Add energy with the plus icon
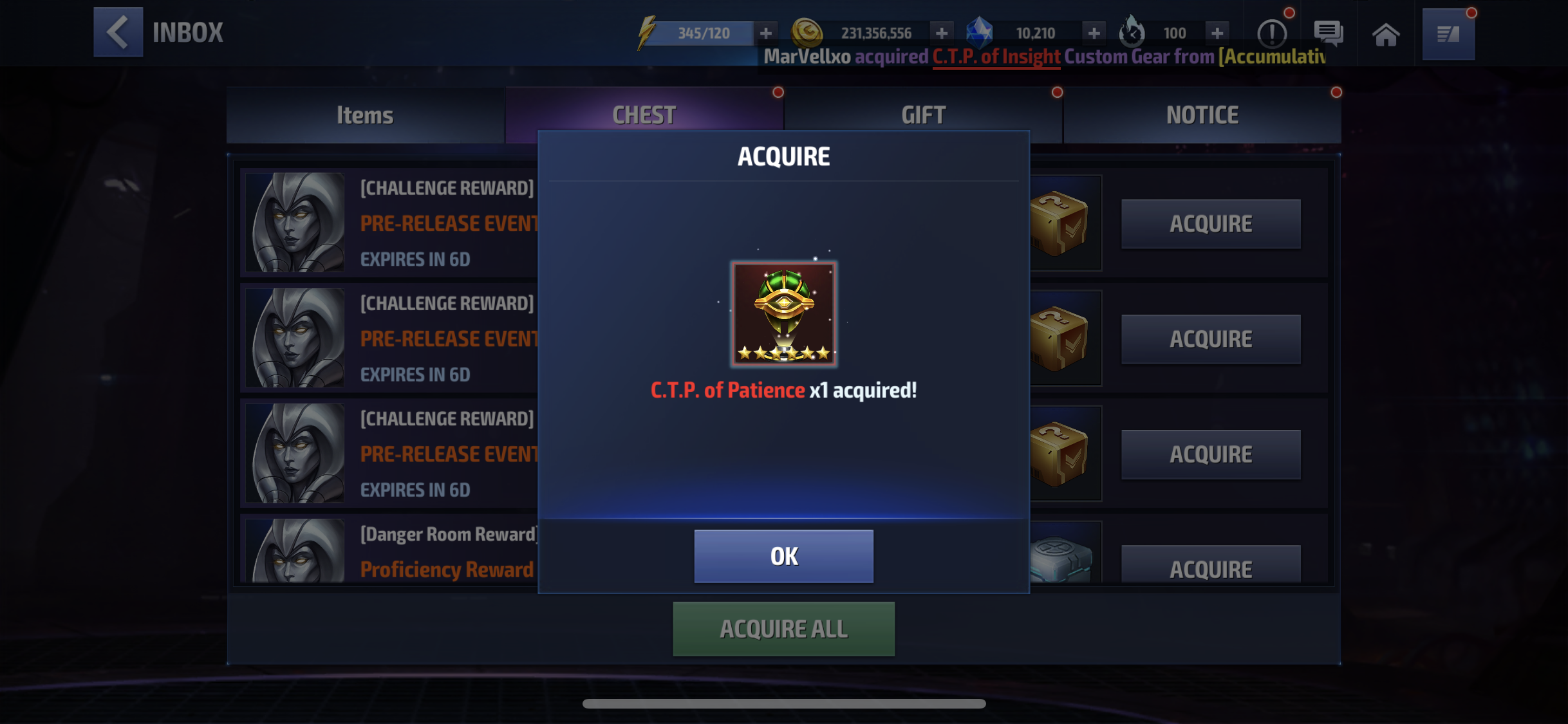 coord(765,33)
